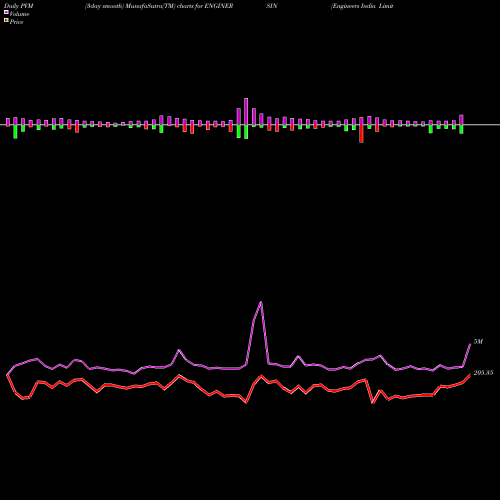500x500 pixels.
Task: Click the peak of the purple volume line
Action: coord(261,302)
